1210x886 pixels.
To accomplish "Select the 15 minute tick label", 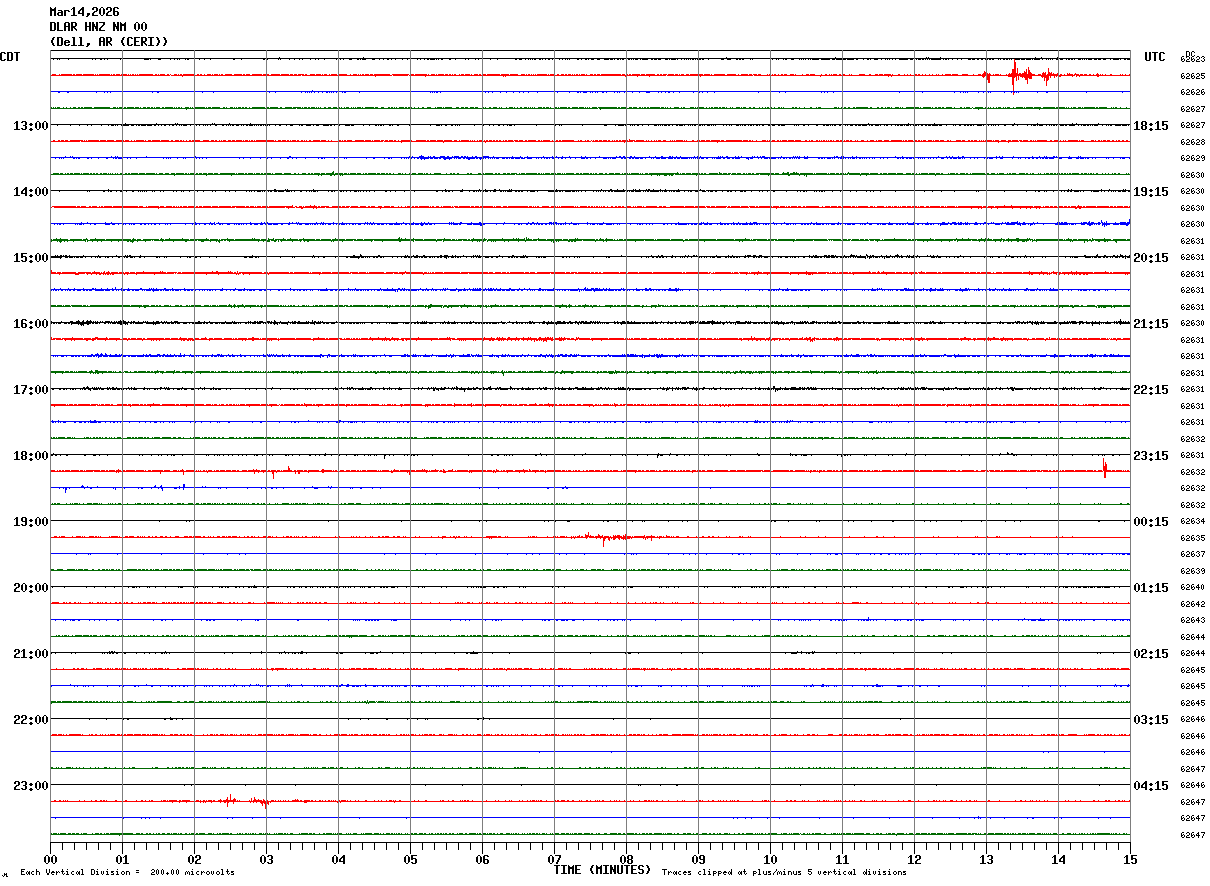I will 1130,859.
